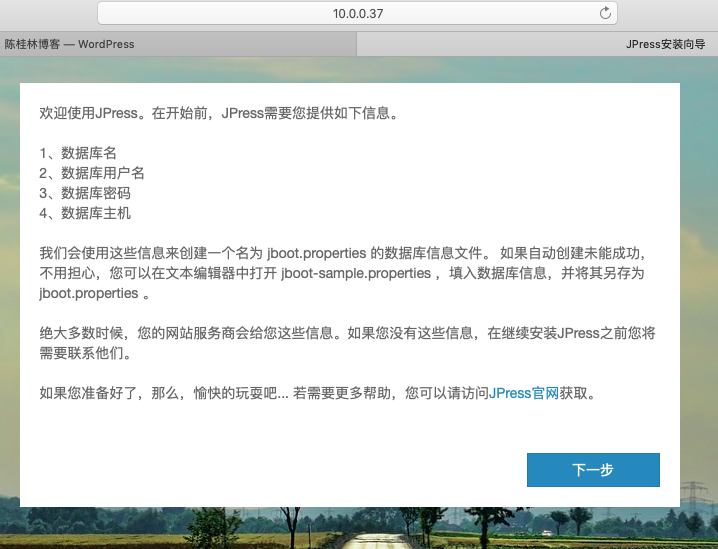Click the road in the background image
Viewport: 718px width, 549px height.
372,540
